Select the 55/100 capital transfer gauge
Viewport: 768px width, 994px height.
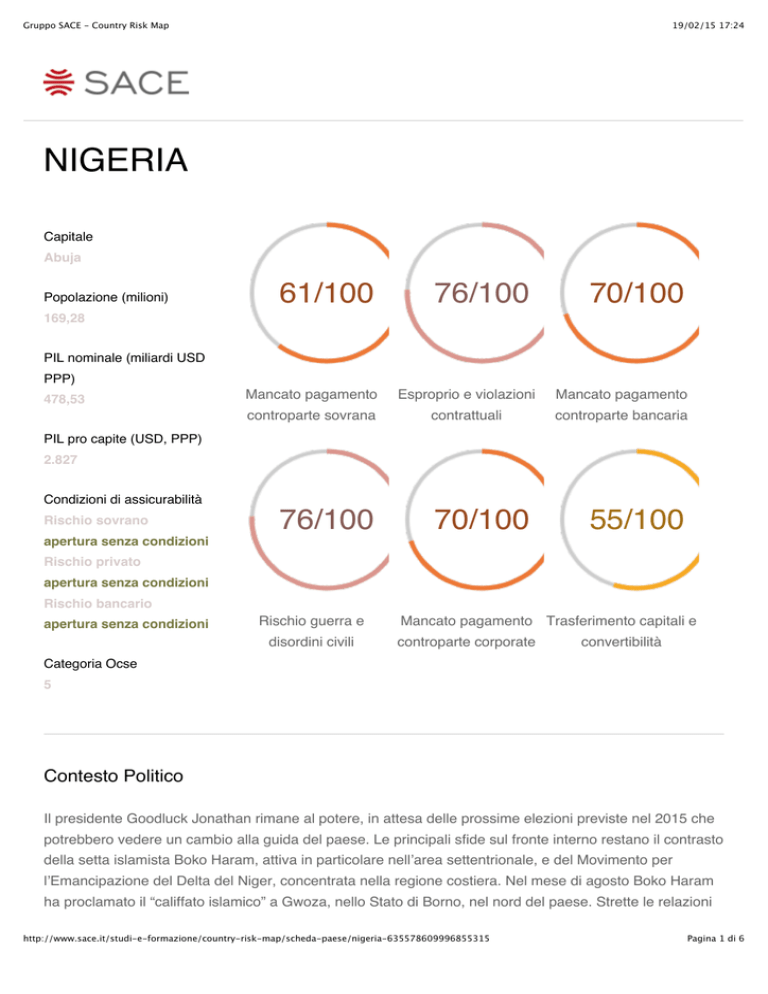click(630, 519)
